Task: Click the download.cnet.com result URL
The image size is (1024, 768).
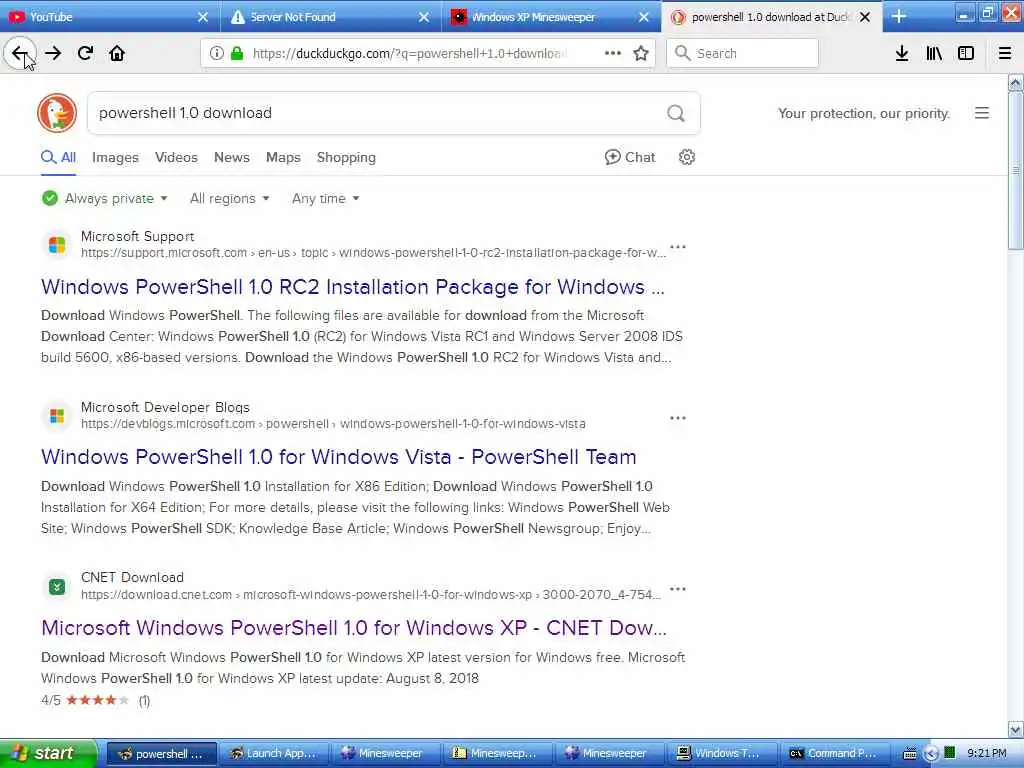Action: (371, 595)
